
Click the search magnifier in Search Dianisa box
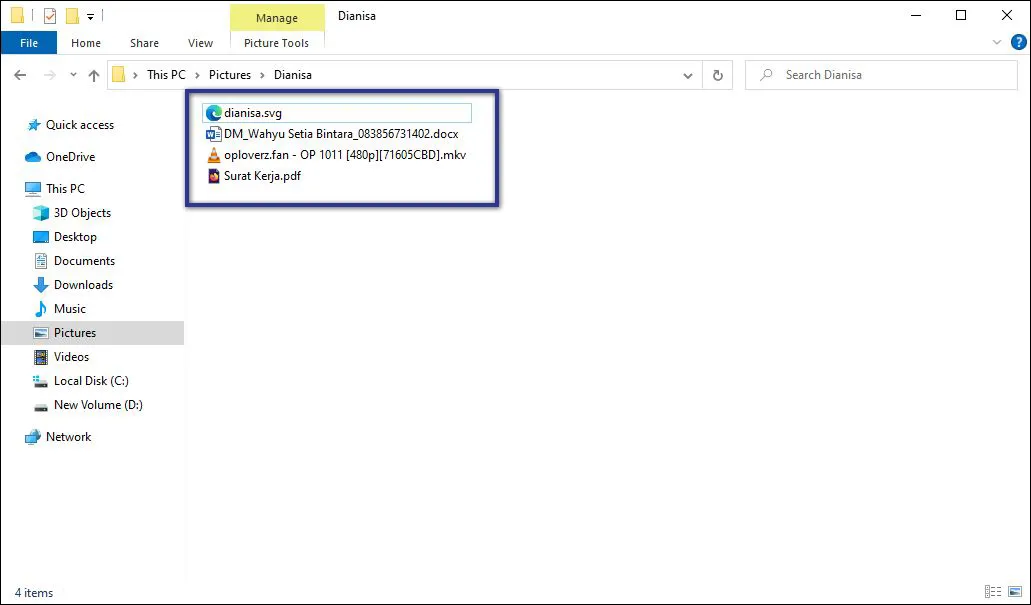[x=765, y=74]
